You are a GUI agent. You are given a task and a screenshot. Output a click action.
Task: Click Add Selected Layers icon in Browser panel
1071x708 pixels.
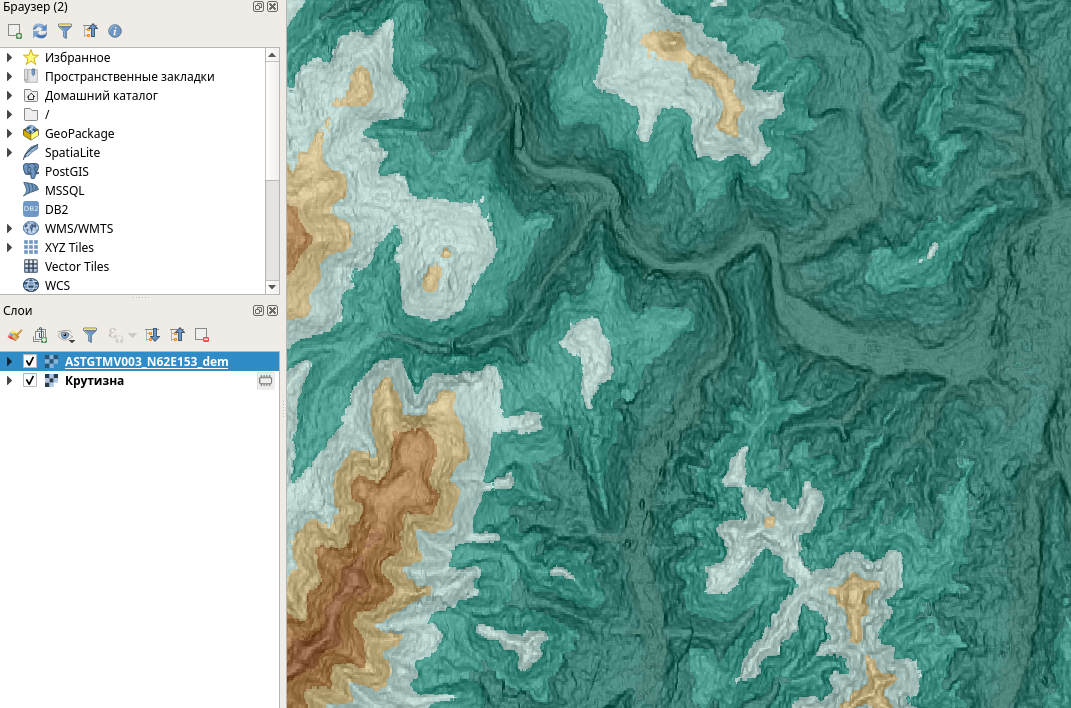(14, 31)
